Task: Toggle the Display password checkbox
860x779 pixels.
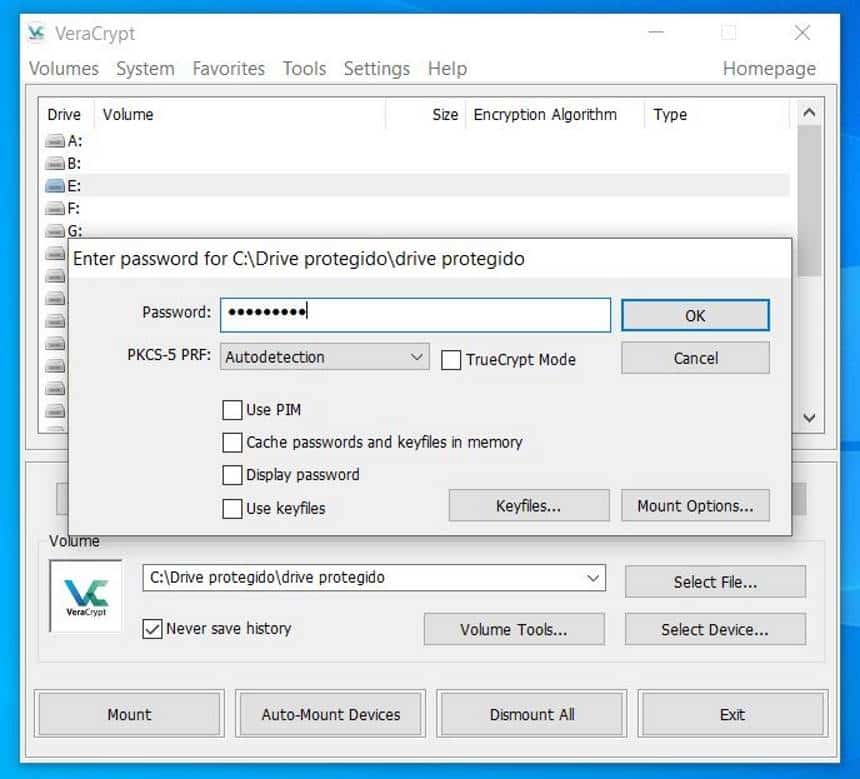Action: click(232, 475)
